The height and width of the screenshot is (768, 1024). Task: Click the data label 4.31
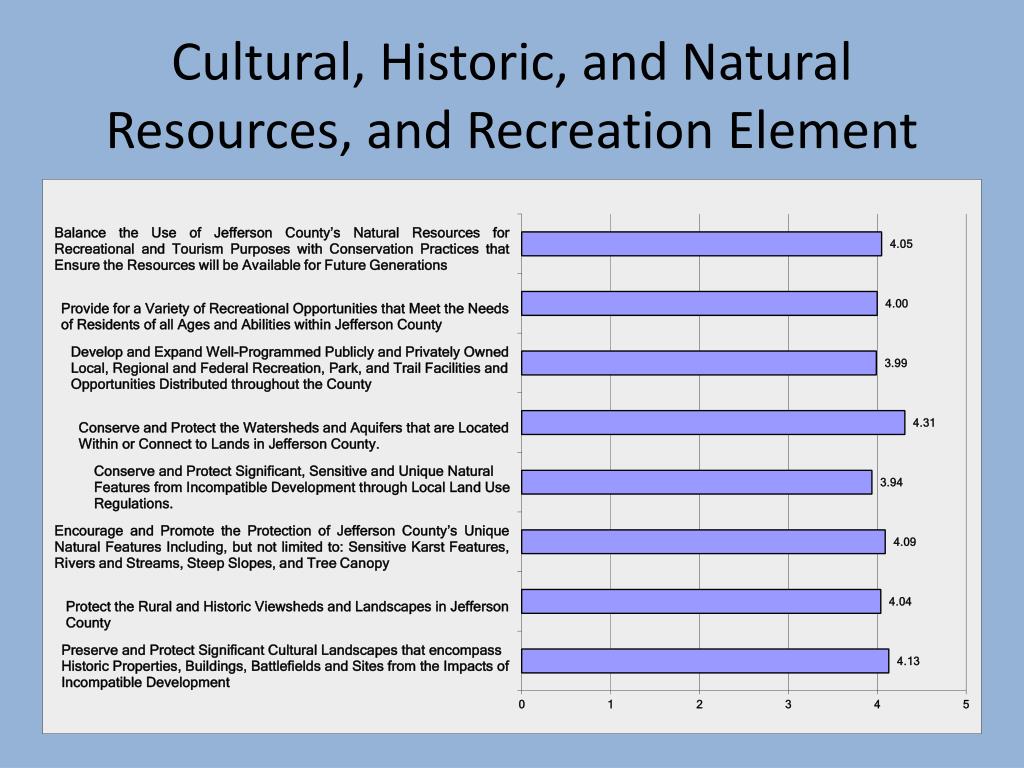924,423
